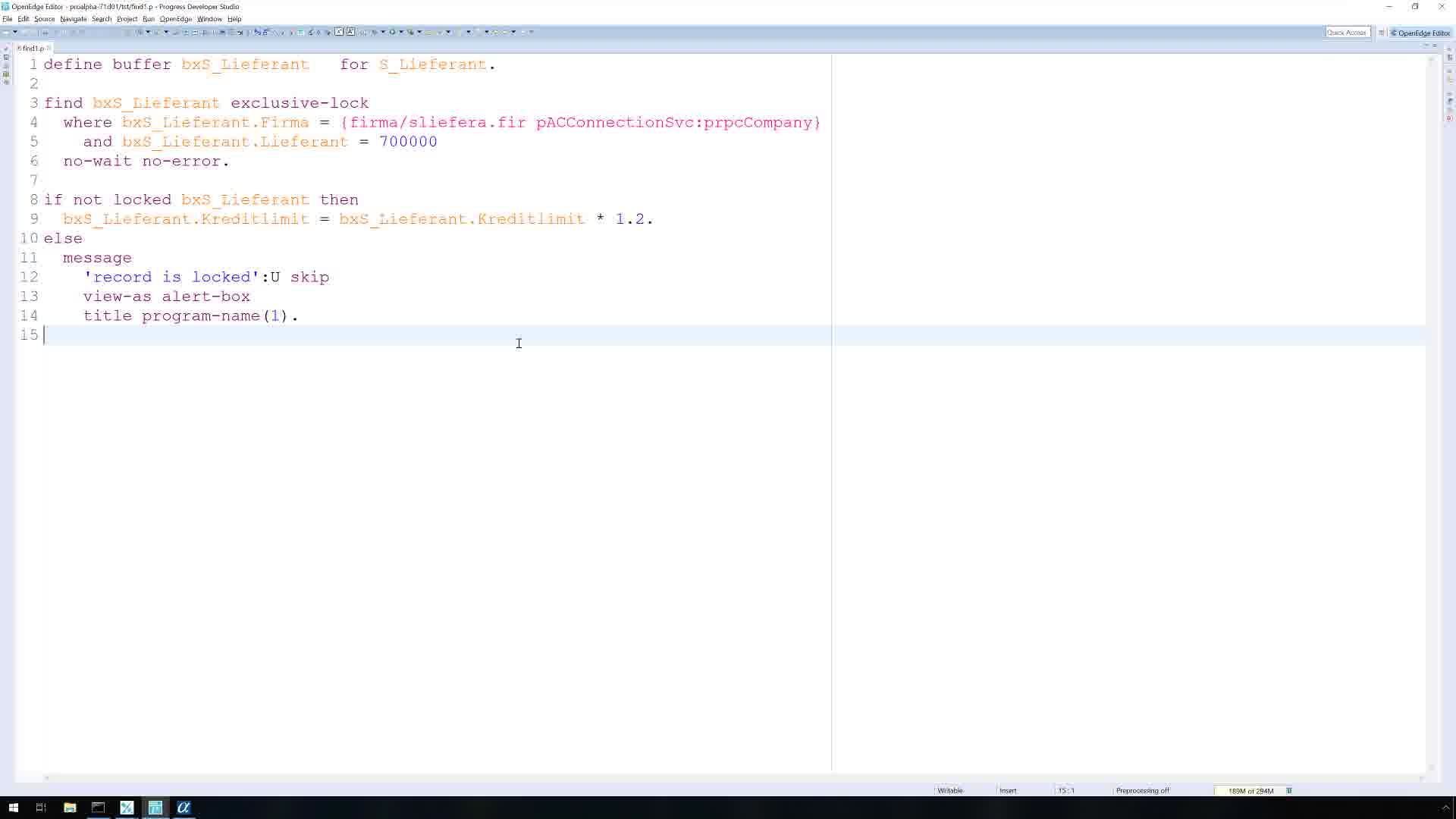Open the Run menu

point(148,19)
